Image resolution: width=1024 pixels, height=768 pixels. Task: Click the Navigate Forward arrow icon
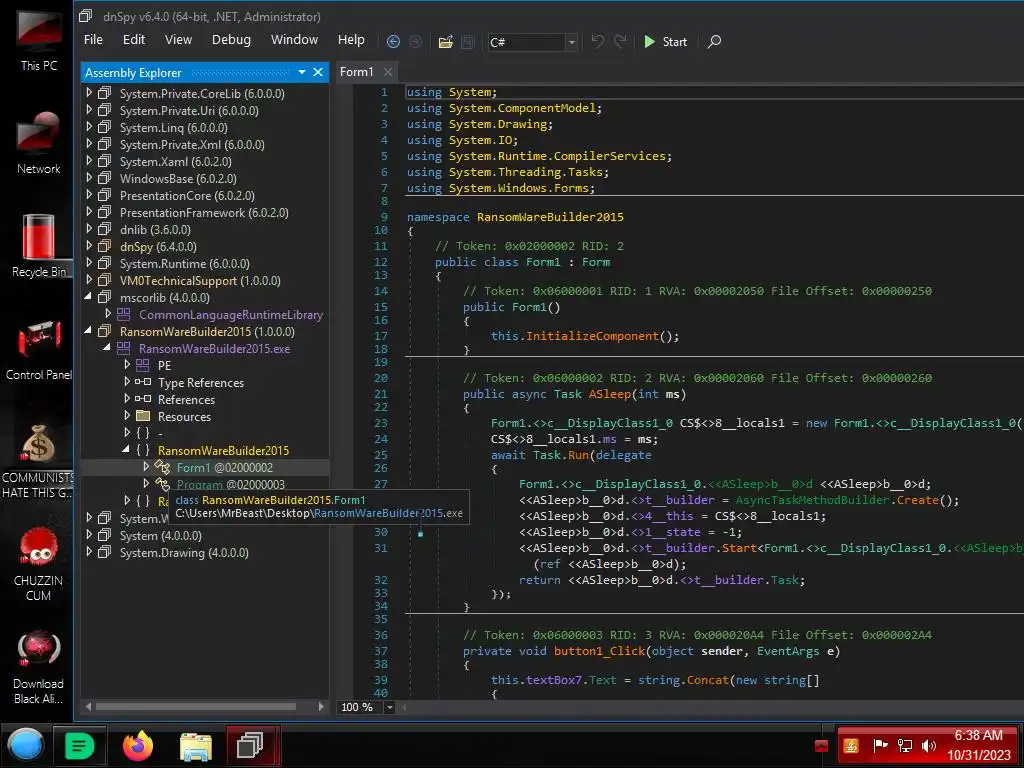415,42
